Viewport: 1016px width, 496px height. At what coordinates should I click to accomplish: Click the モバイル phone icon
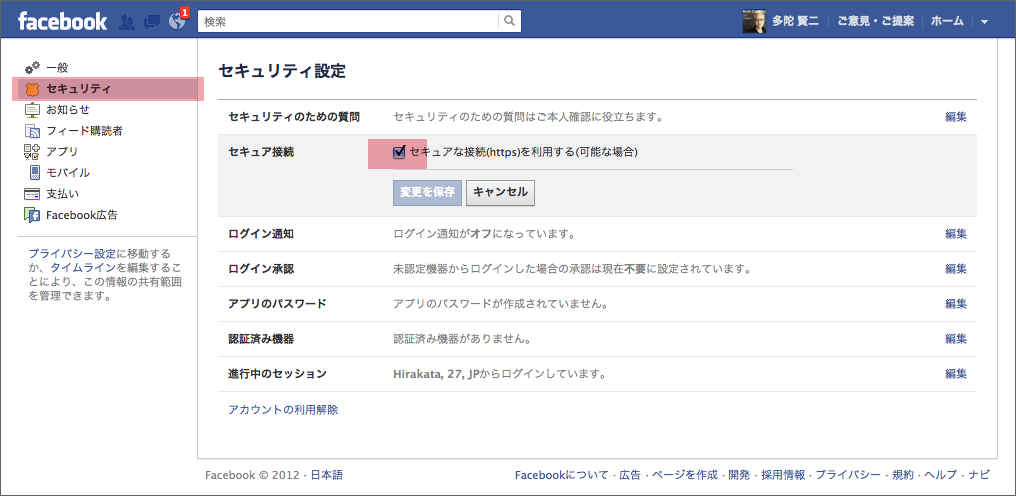pos(34,172)
